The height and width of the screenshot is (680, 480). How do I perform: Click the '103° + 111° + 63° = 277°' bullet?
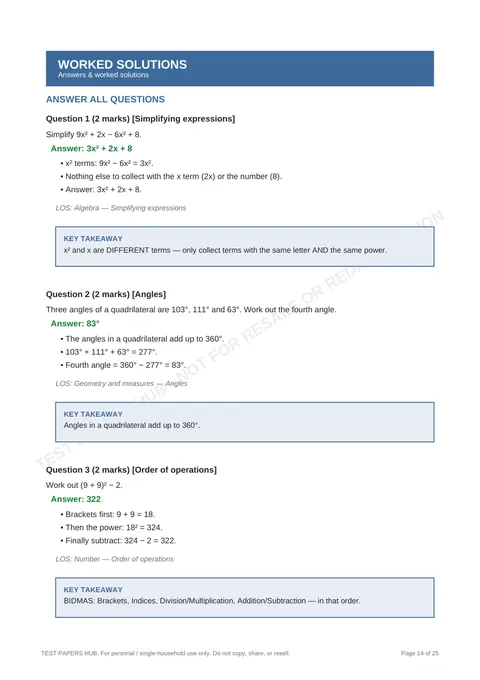[109, 352]
